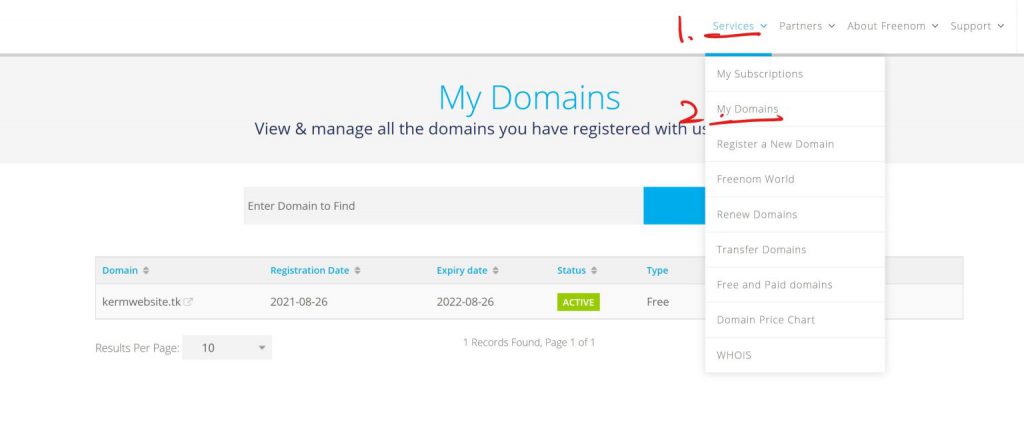The height and width of the screenshot is (421, 1024).
Task: Select Register a New Domain
Action: [x=775, y=144]
